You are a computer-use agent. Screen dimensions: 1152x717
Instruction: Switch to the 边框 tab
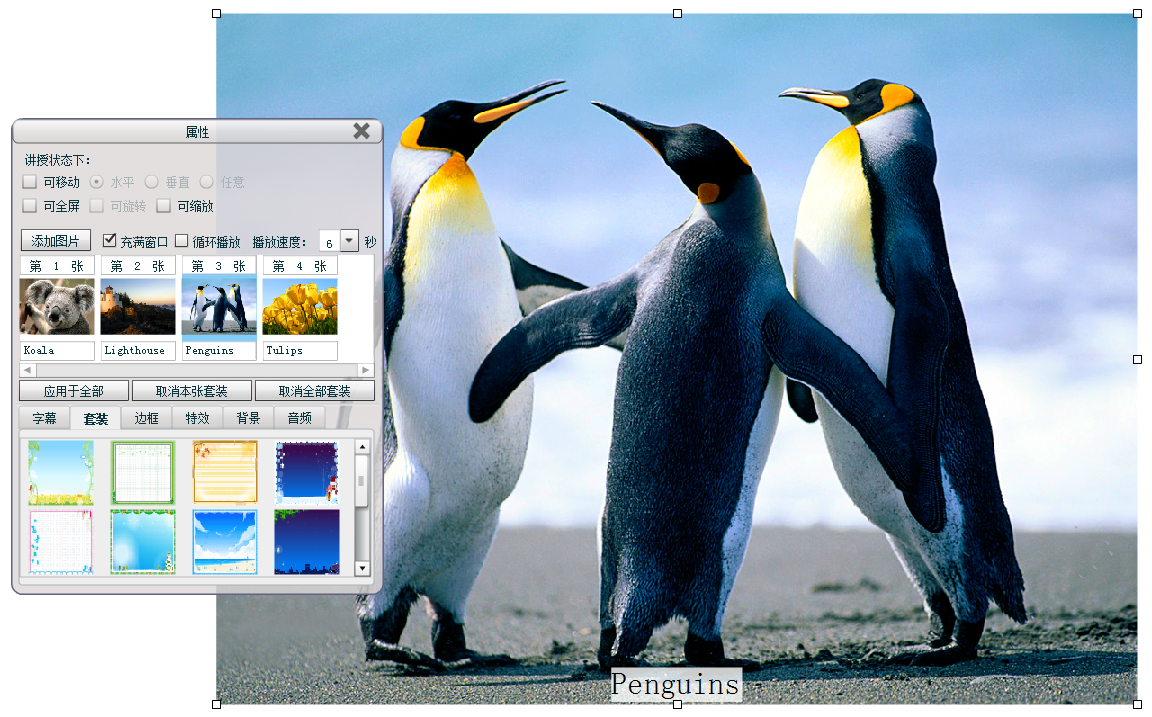[147, 418]
